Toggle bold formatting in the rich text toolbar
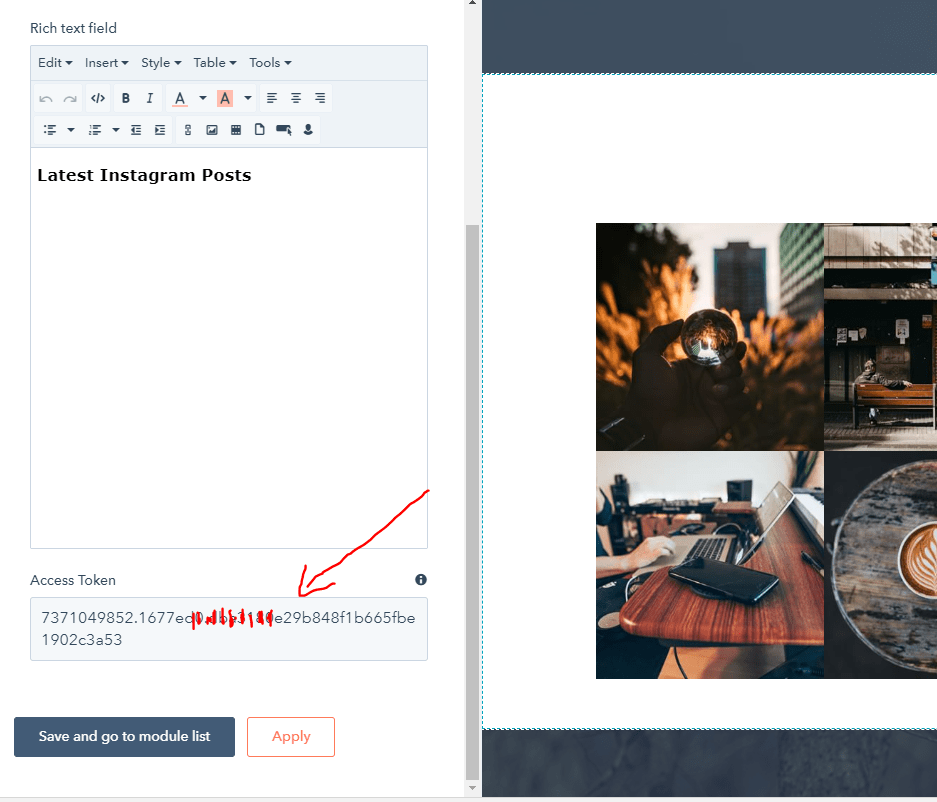The width and height of the screenshot is (937, 802). click(x=125, y=98)
